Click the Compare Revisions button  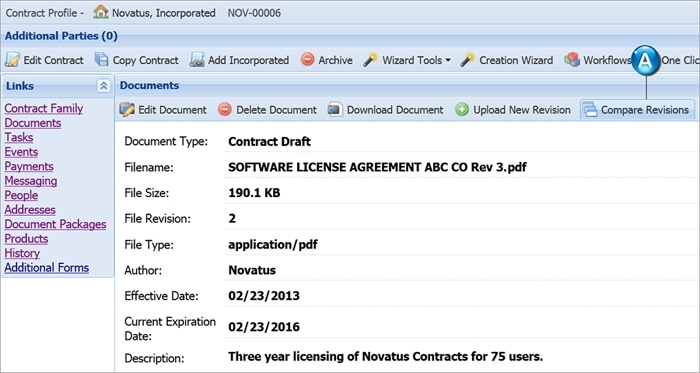[637, 110]
